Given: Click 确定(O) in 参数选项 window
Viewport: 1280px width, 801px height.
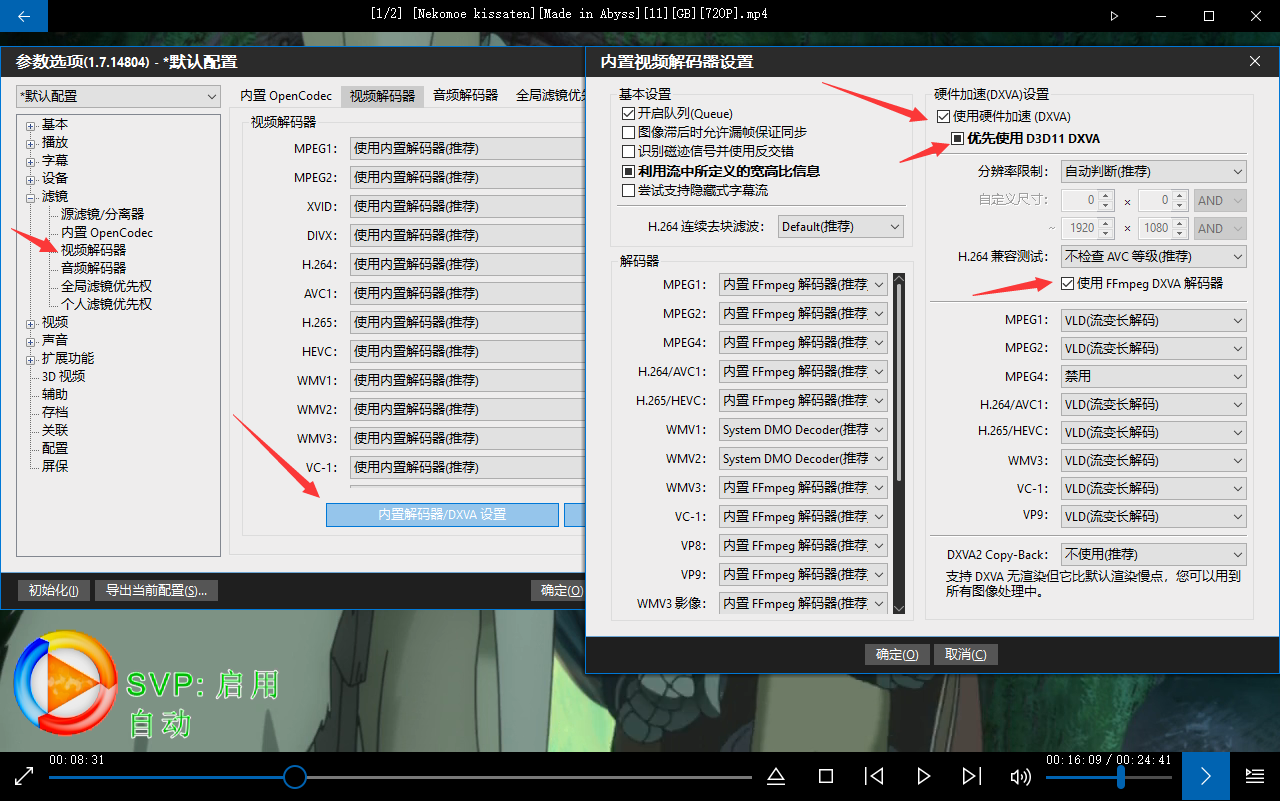Looking at the screenshot, I should (558, 591).
